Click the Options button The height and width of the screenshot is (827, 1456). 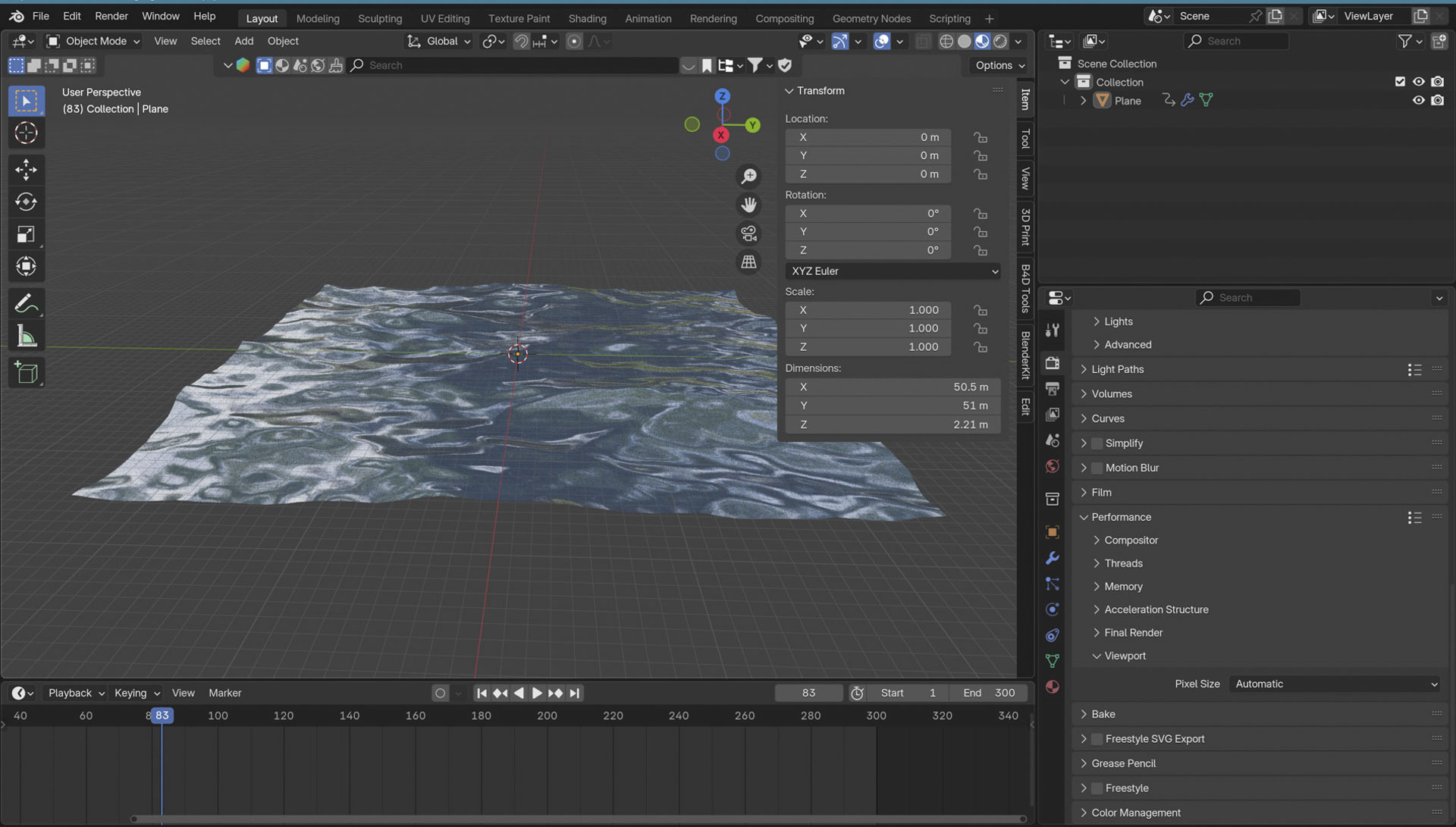(x=999, y=65)
